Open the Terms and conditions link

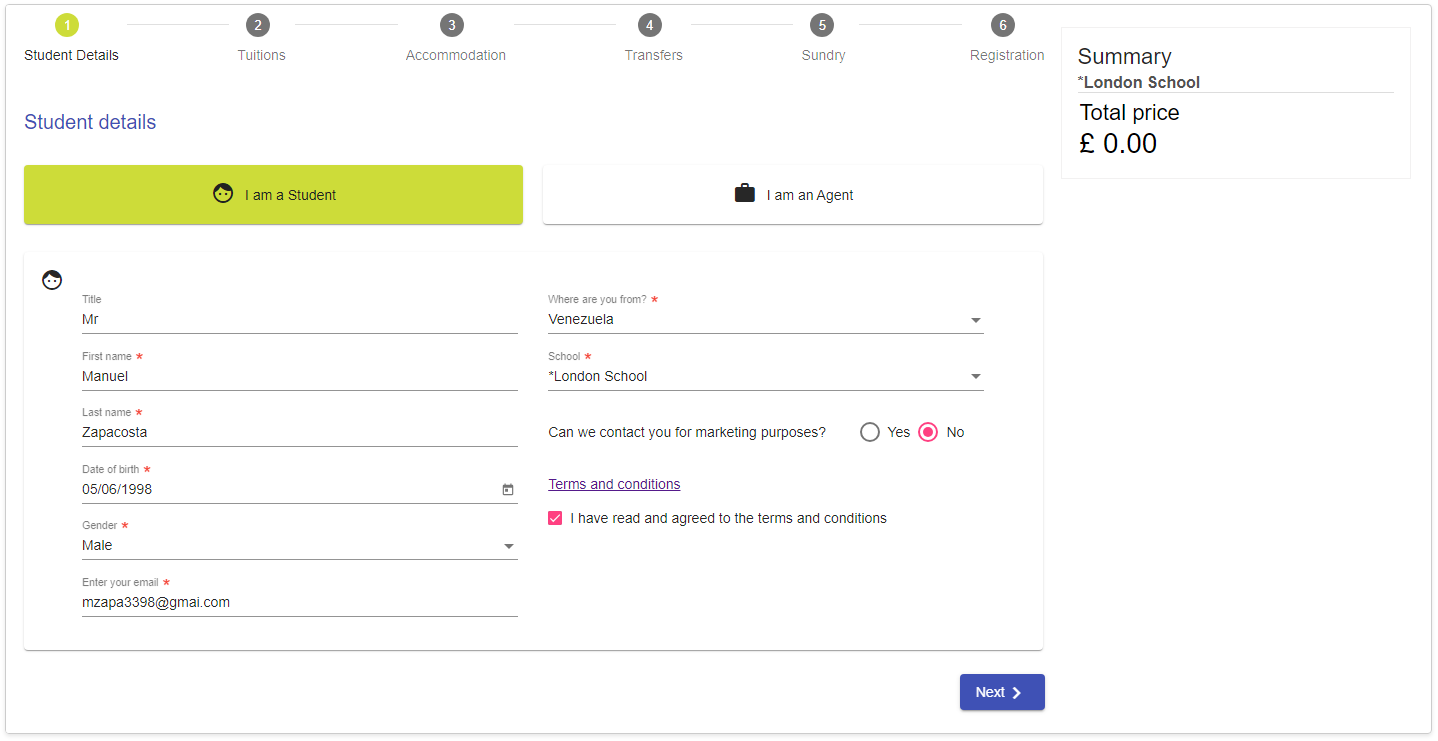point(614,484)
